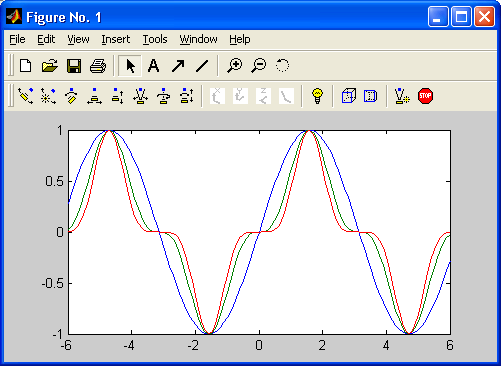Image resolution: width=501 pixels, height=366 pixels.
Task: Save the figure with the floppy disk icon
Action: pos(74,66)
